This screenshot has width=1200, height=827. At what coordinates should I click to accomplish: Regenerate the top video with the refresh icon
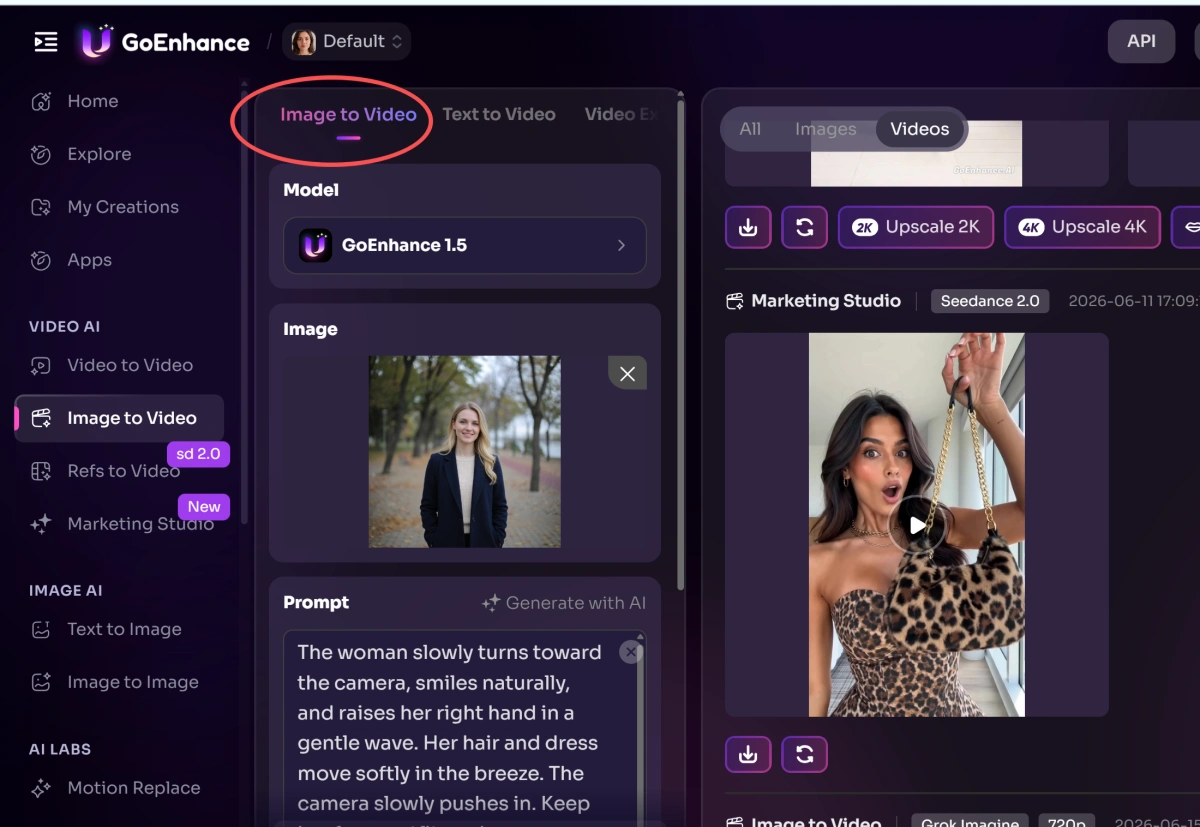pyautogui.click(x=805, y=227)
